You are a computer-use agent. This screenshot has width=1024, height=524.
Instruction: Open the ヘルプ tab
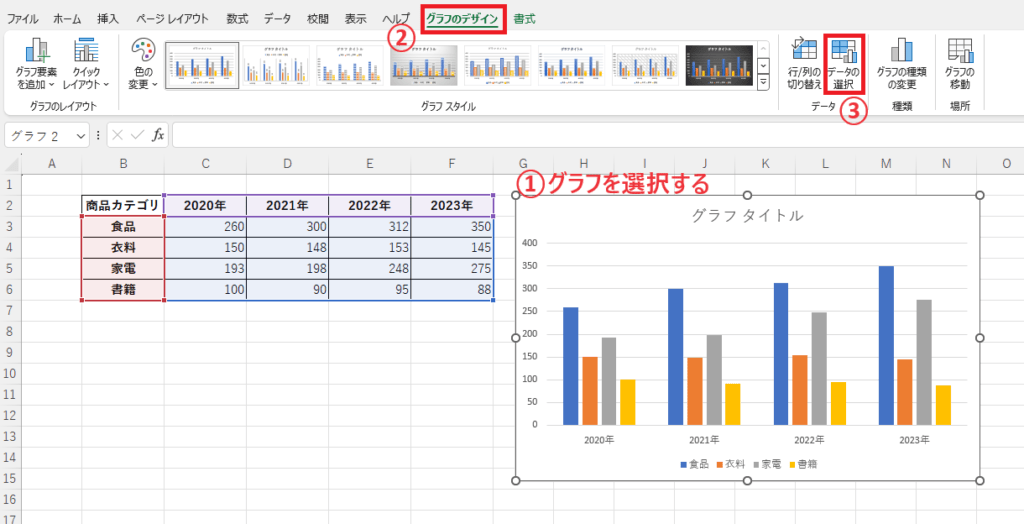click(x=396, y=19)
